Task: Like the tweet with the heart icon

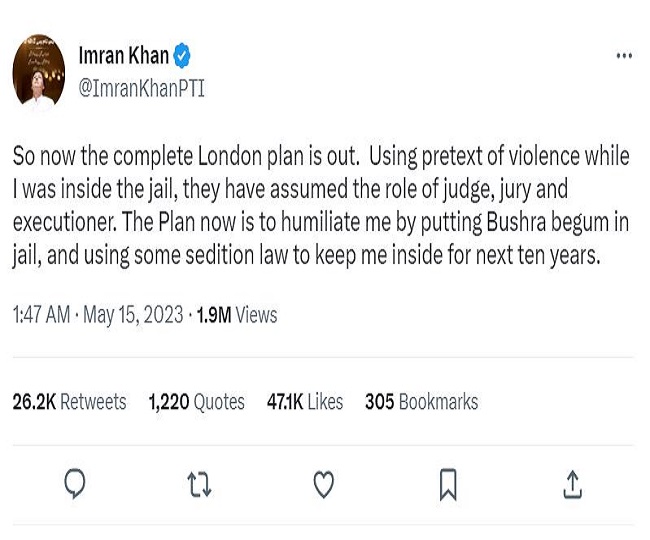Action: pos(324,485)
